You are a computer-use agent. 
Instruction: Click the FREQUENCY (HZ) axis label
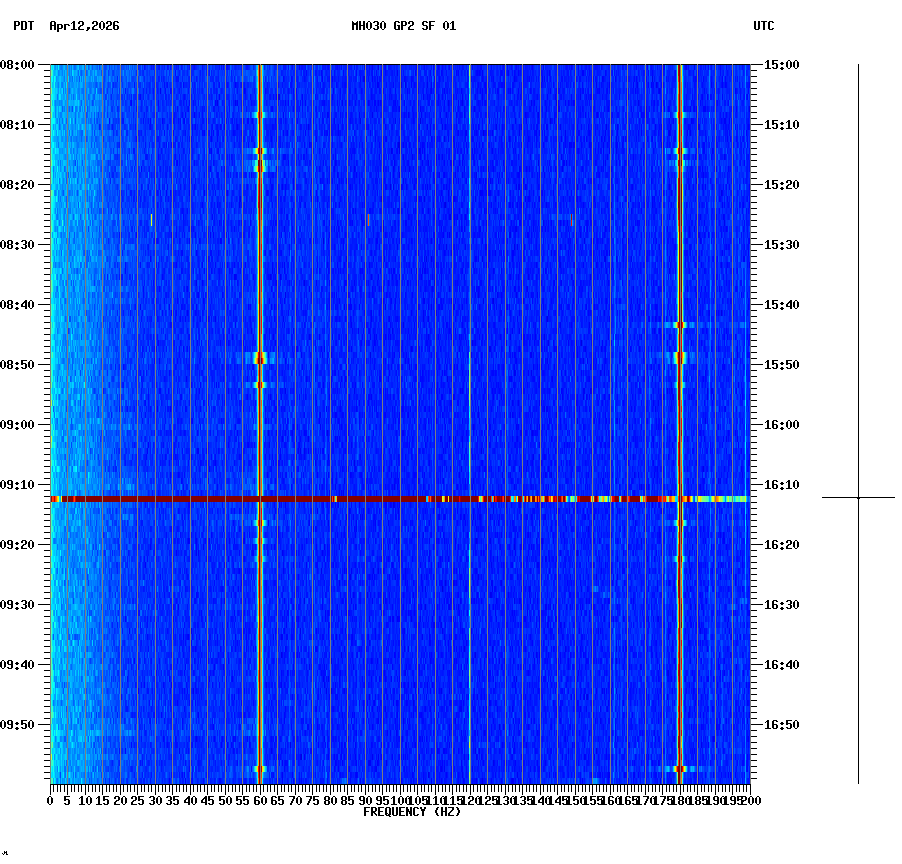coord(411,812)
